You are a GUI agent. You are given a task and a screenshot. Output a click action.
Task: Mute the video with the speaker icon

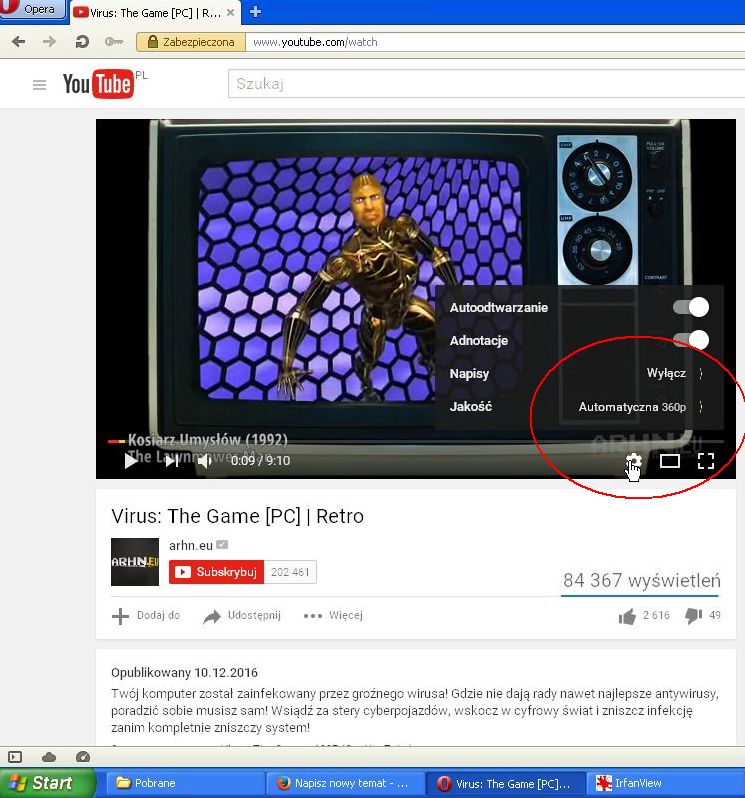[x=205, y=461]
